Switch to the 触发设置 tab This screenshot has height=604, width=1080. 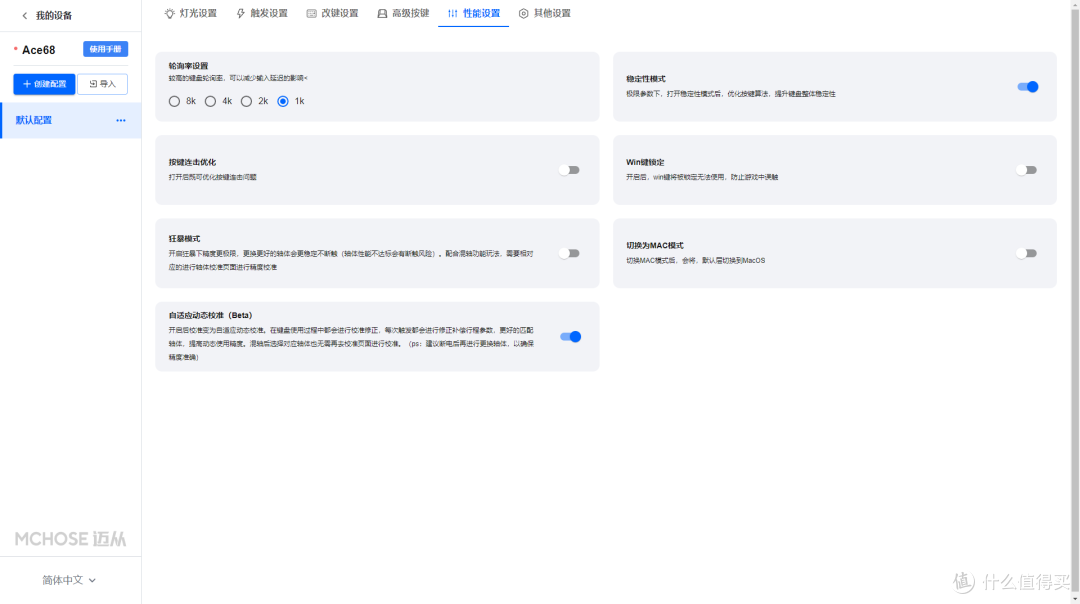tap(262, 13)
